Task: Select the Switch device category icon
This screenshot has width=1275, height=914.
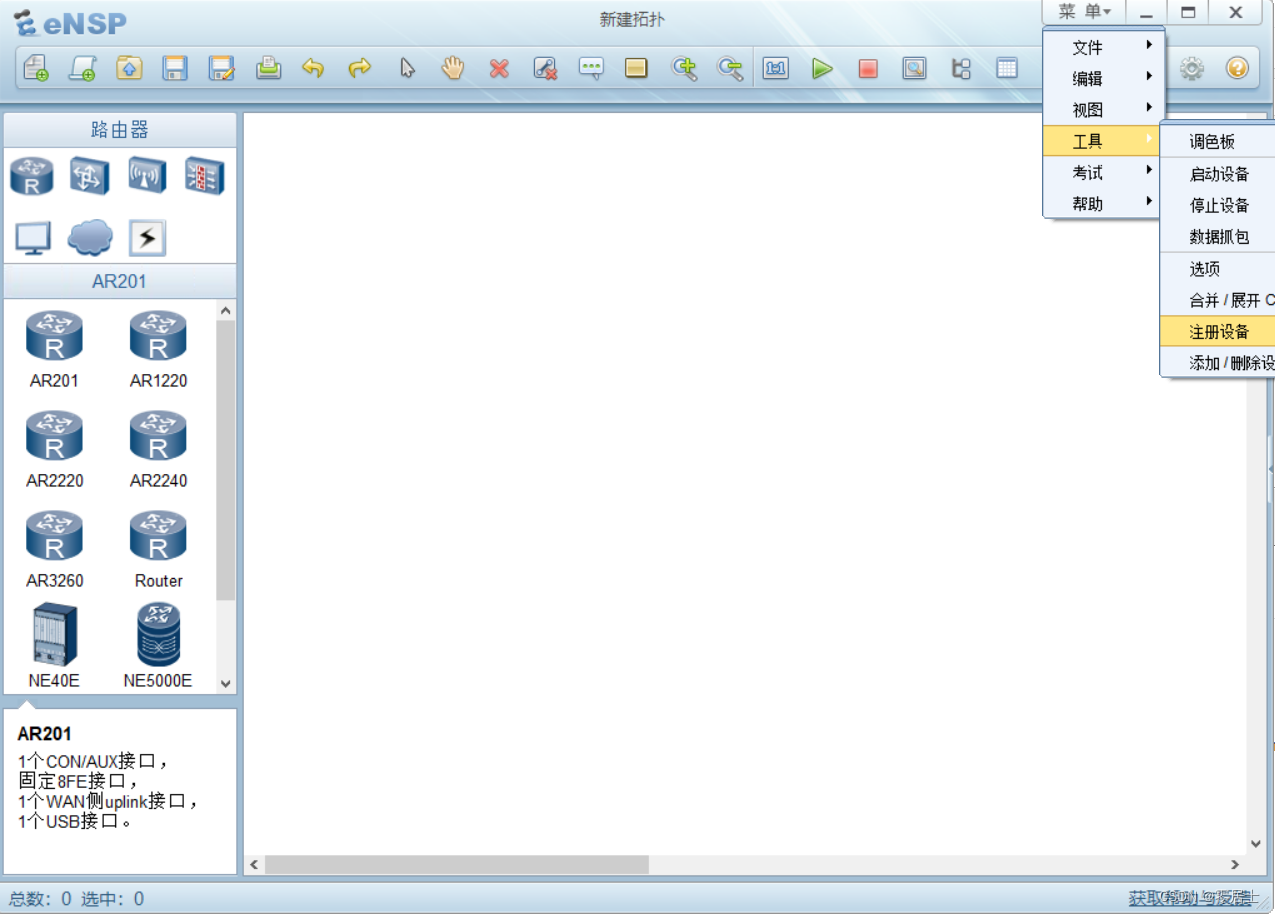Action: coord(89,176)
